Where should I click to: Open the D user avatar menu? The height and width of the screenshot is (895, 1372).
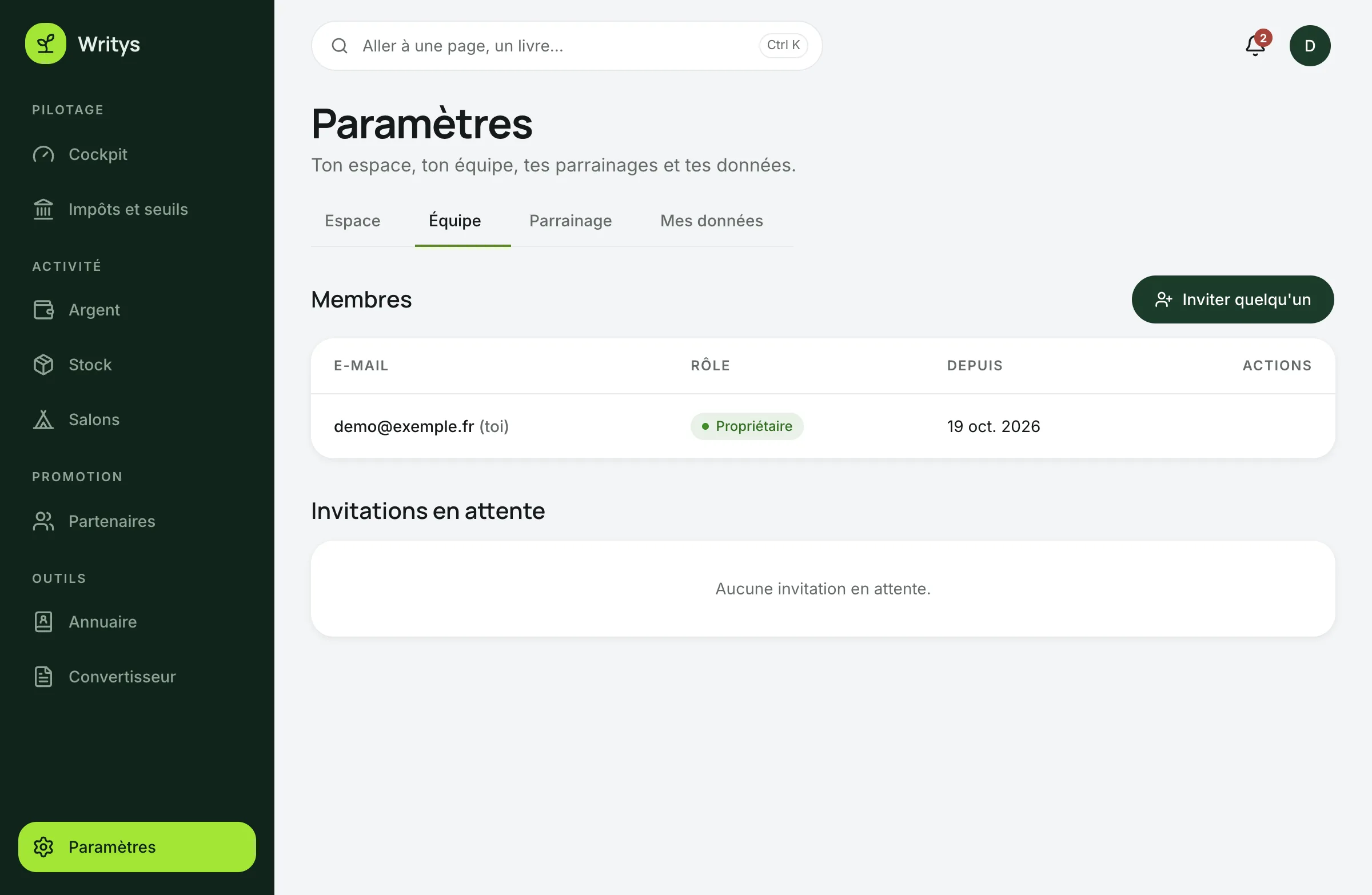tap(1310, 46)
